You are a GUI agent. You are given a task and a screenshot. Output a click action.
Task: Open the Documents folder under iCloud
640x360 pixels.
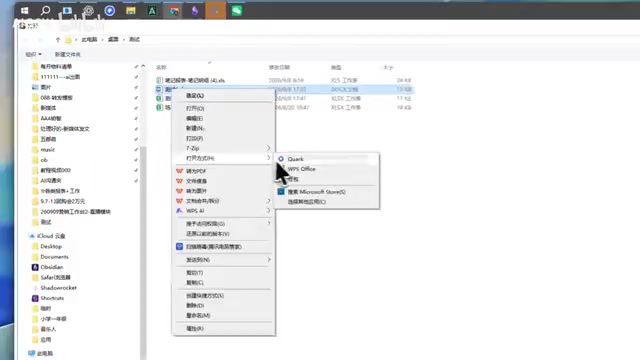(54, 257)
